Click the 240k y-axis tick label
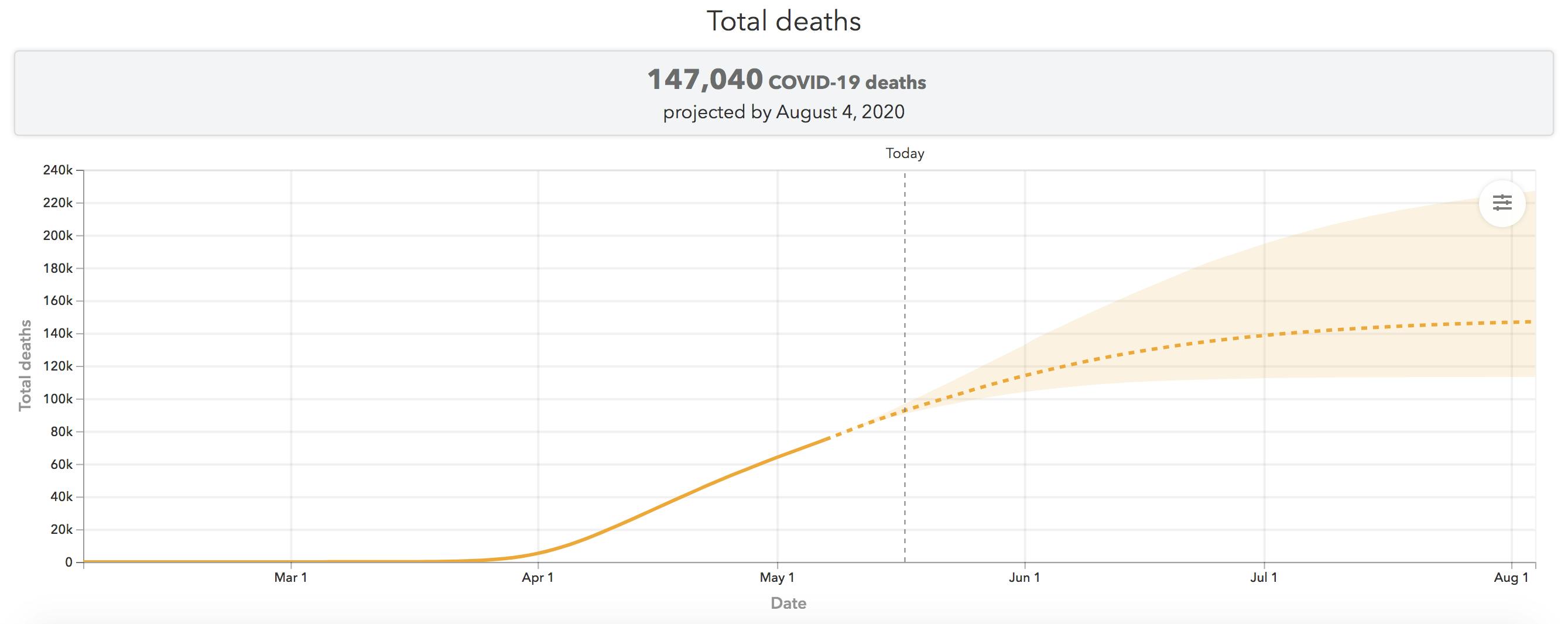Viewport: 1568px width, 624px height. (x=58, y=170)
